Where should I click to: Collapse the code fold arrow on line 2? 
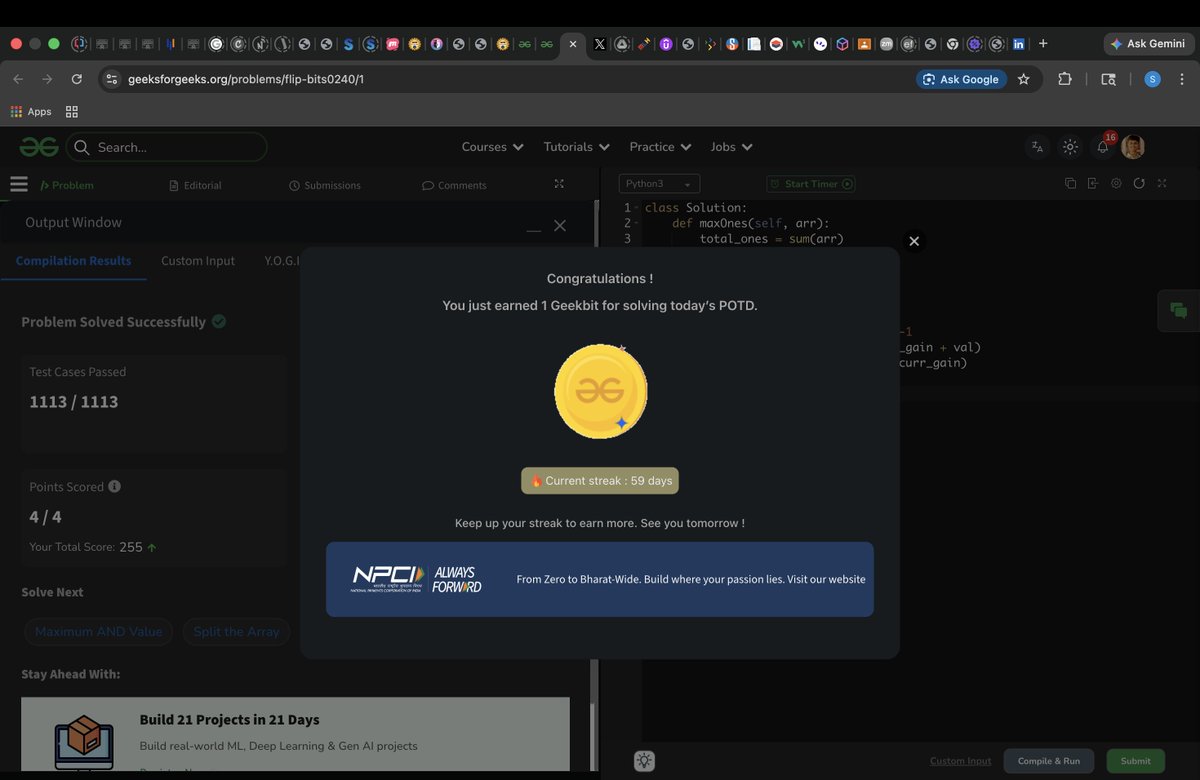(636, 223)
